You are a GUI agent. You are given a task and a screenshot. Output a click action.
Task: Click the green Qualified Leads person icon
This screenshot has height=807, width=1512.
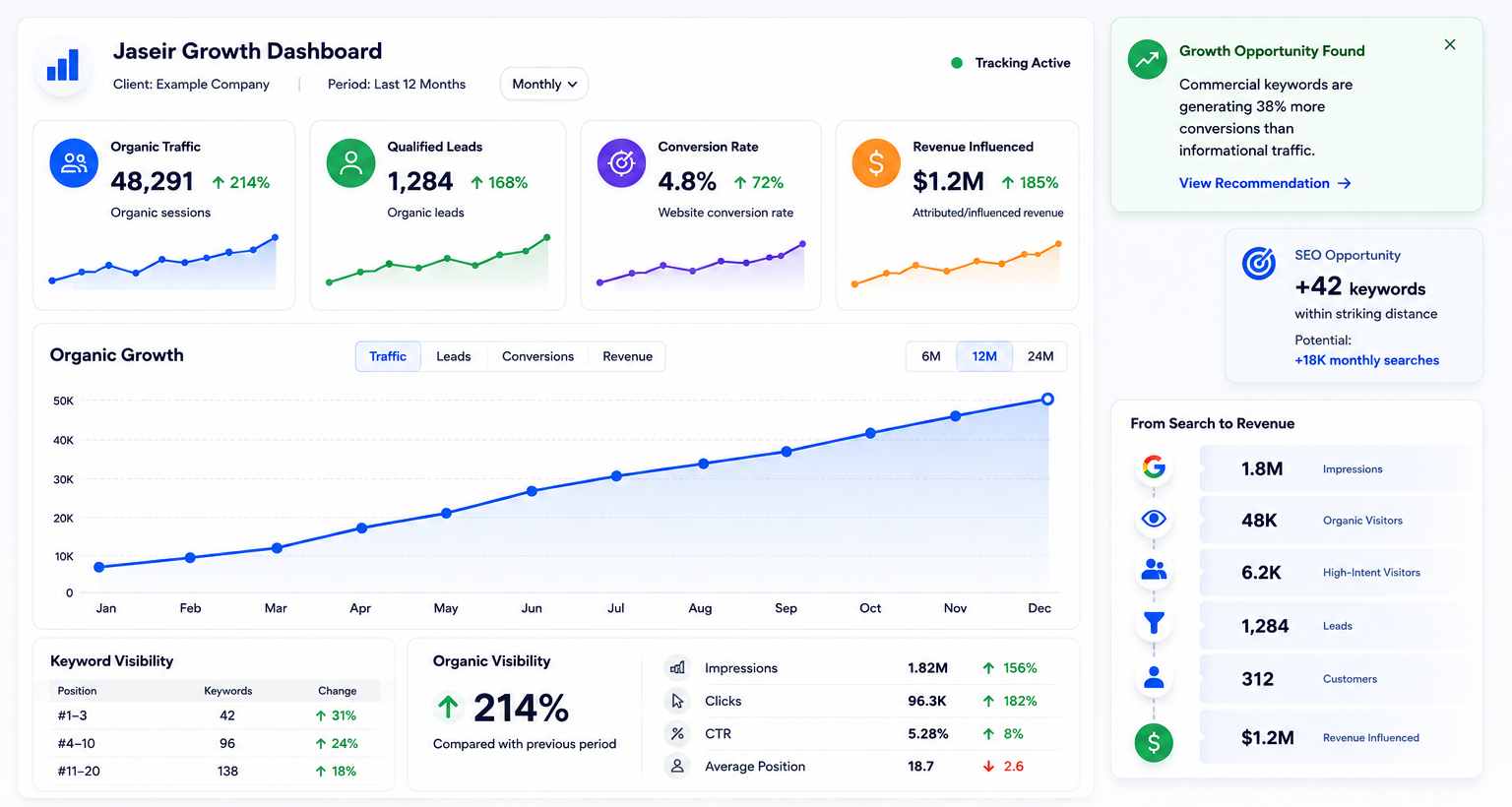click(x=351, y=163)
